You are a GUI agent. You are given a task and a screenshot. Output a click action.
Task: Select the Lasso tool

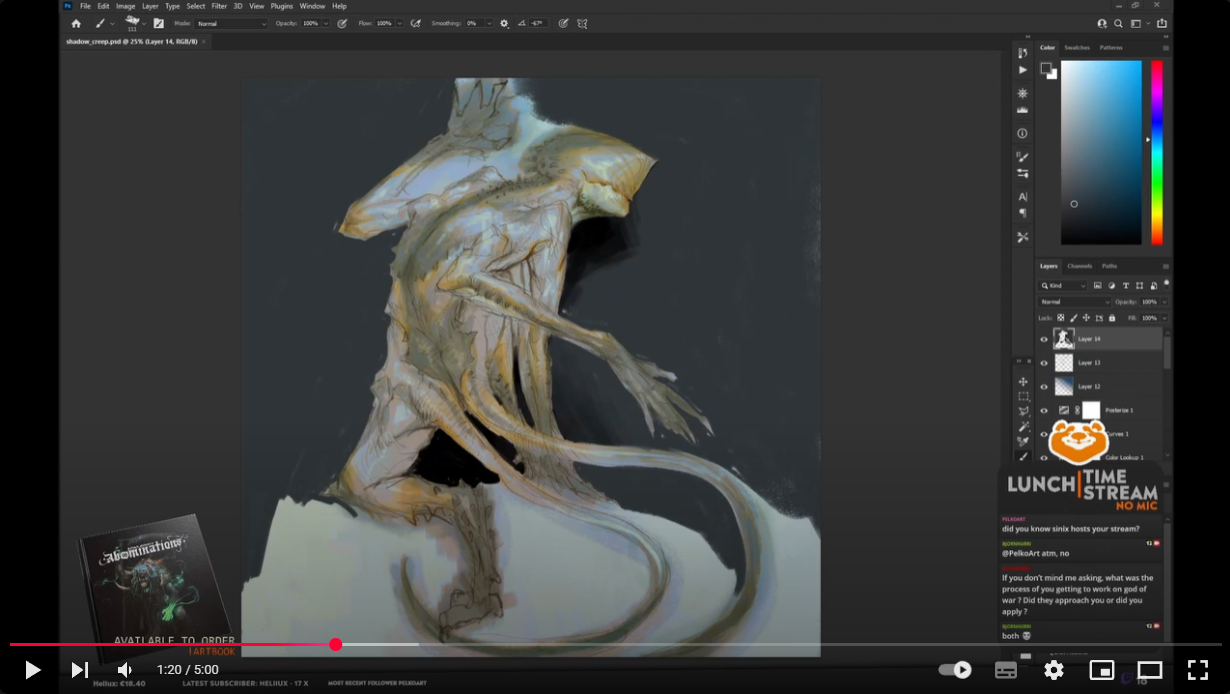(1023, 411)
